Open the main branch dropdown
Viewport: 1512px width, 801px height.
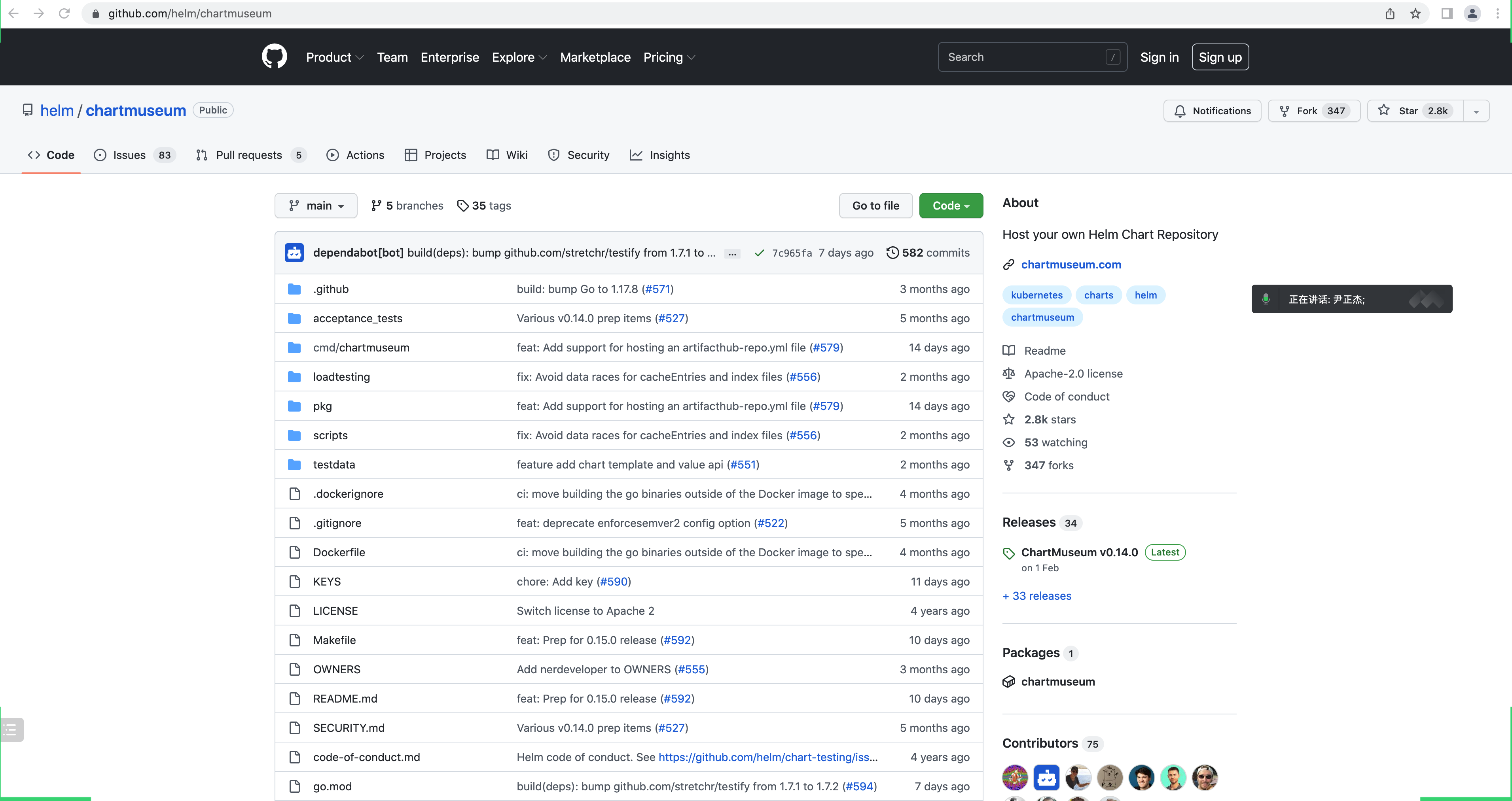(x=316, y=206)
